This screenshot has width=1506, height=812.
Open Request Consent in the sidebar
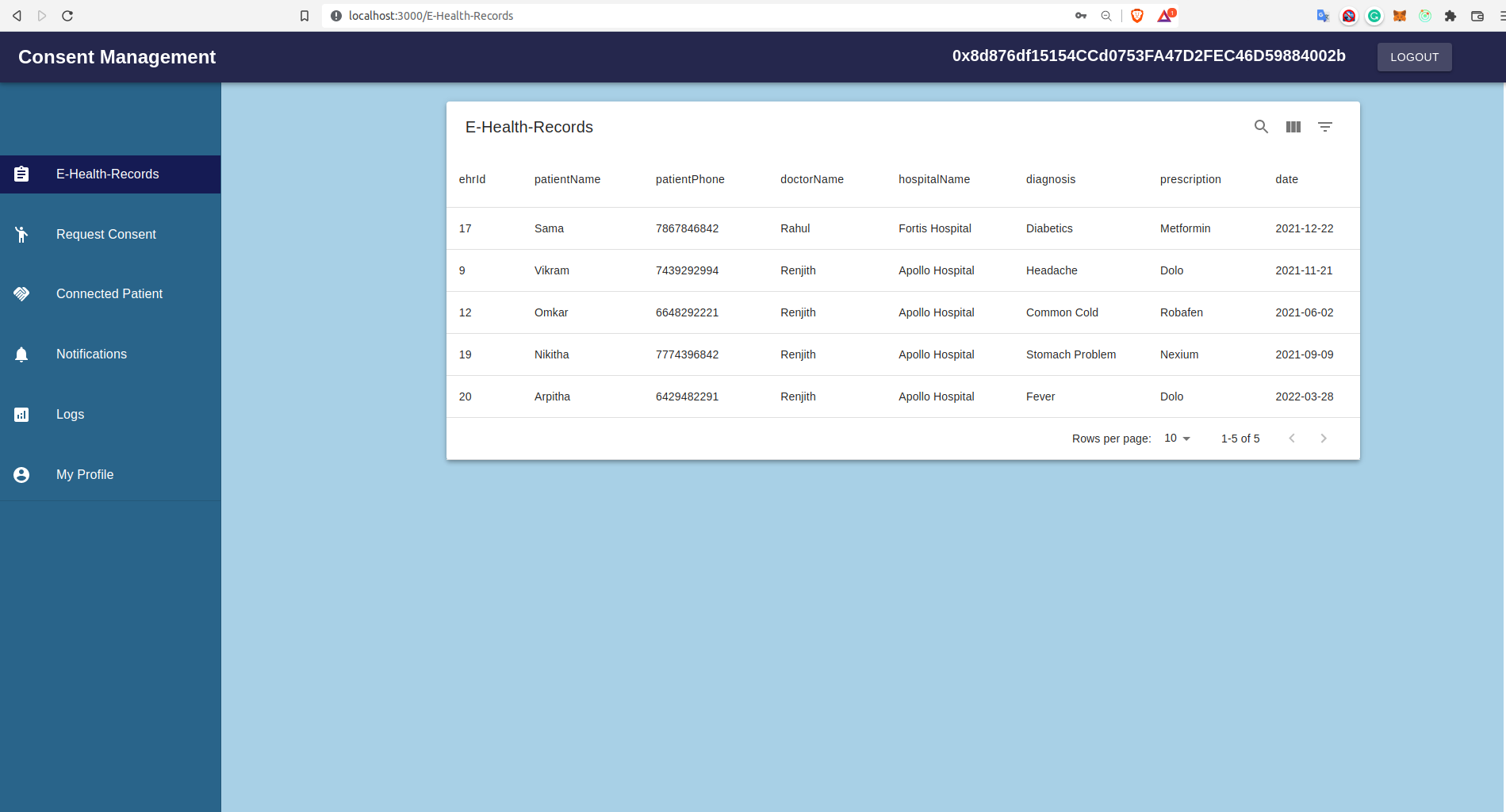(x=110, y=235)
